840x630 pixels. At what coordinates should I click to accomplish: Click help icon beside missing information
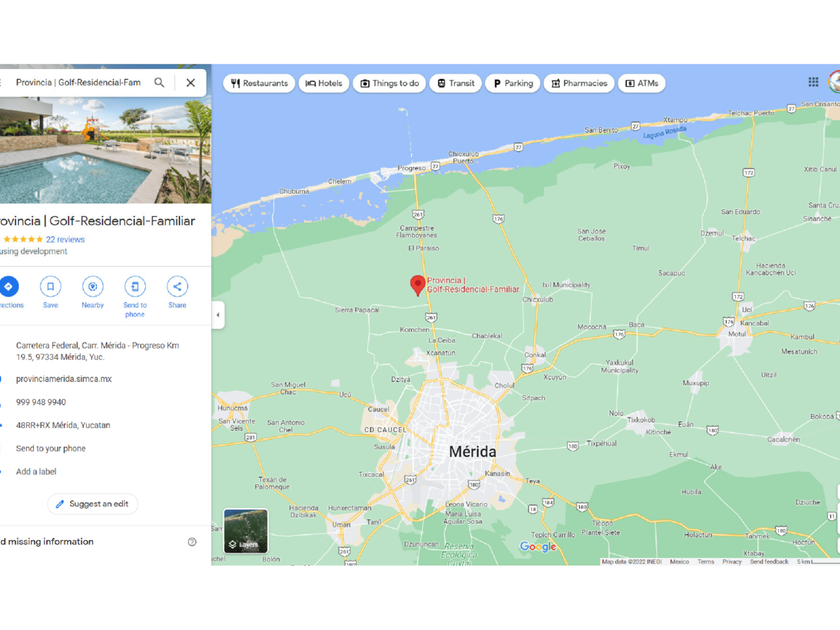[192, 542]
